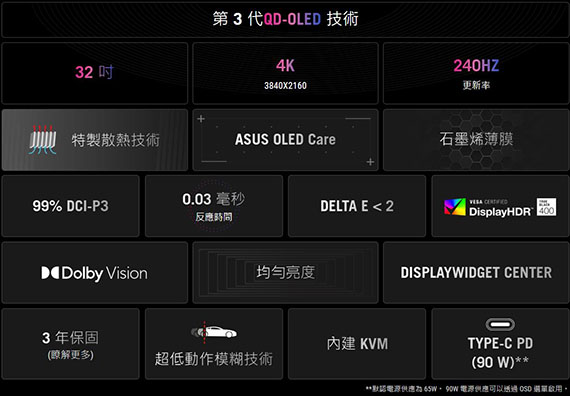Click the heat dissipation fins icon
570x396 pixels.
(x=42, y=140)
